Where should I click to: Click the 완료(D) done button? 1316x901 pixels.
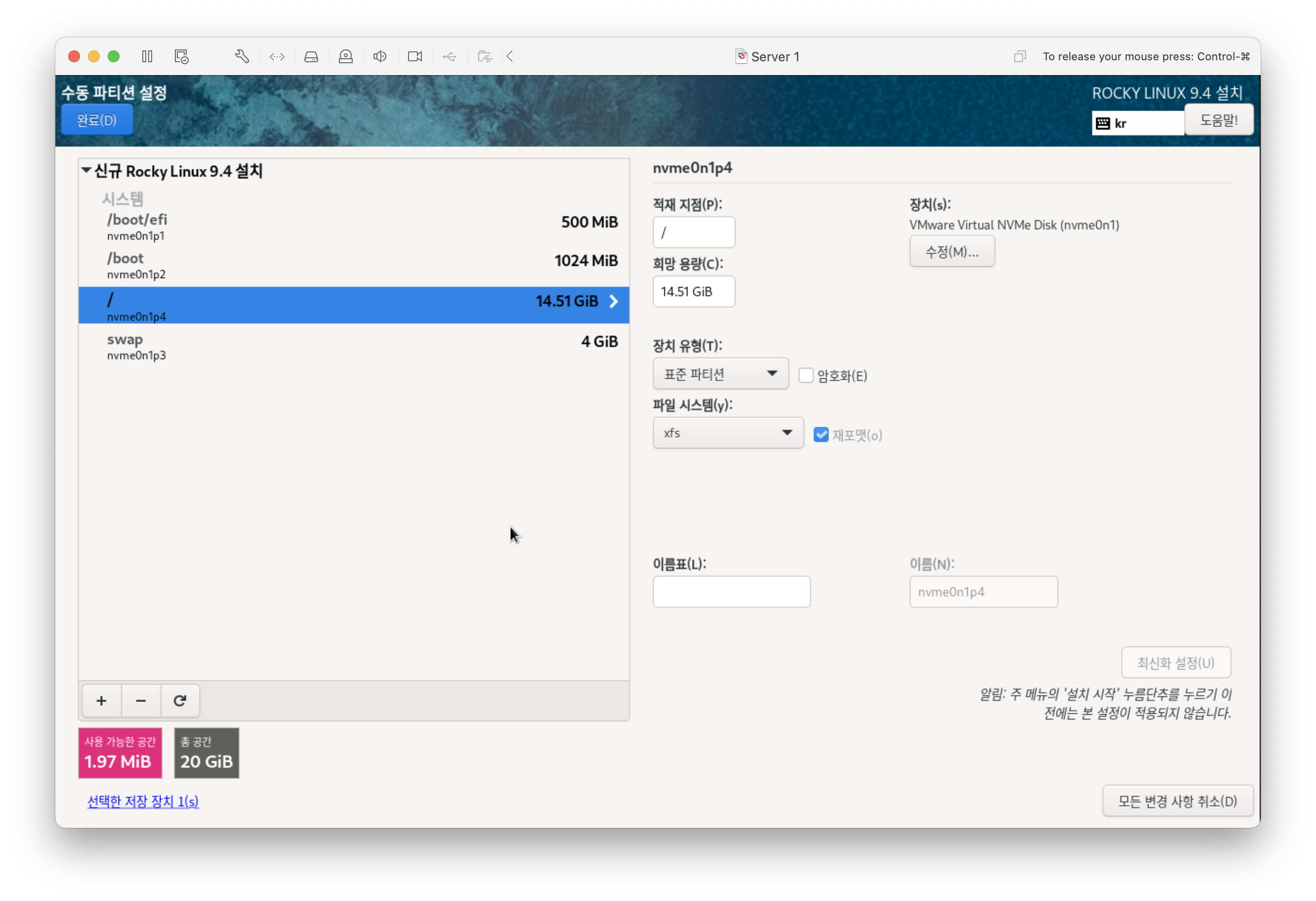97,120
